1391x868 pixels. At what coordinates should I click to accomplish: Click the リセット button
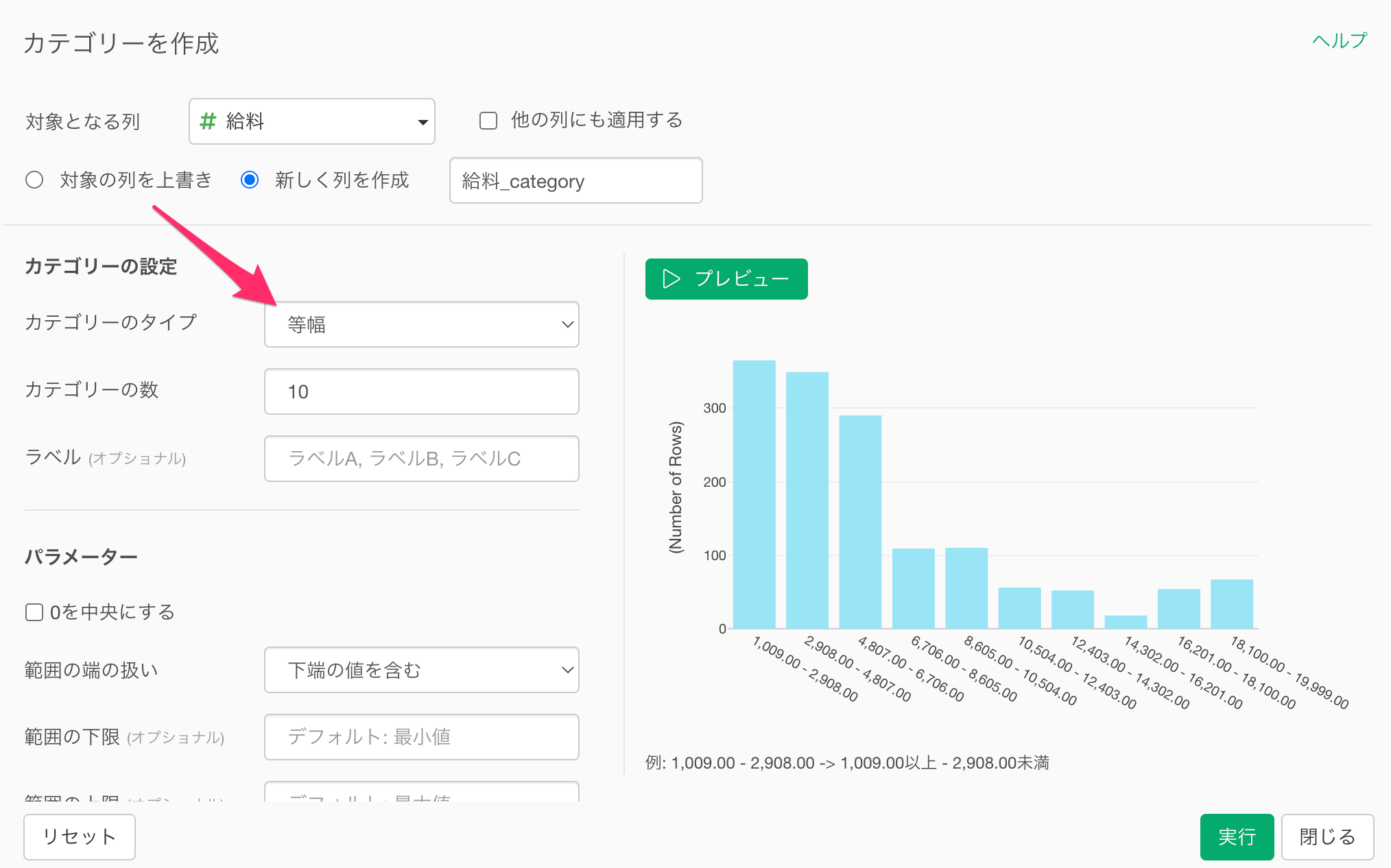click(80, 836)
